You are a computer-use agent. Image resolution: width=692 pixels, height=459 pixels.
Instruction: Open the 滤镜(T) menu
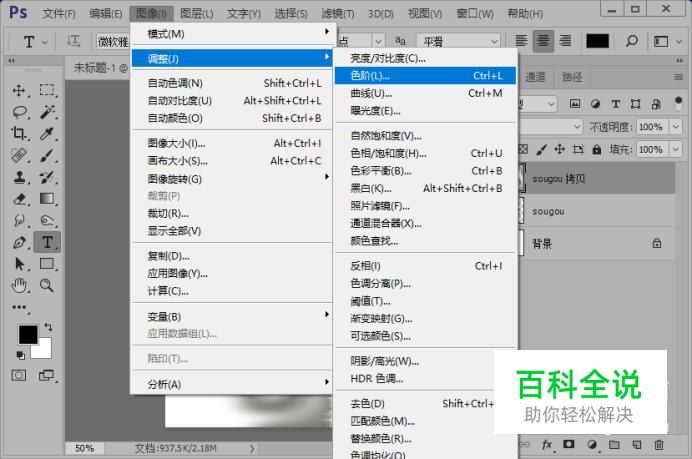point(338,14)
